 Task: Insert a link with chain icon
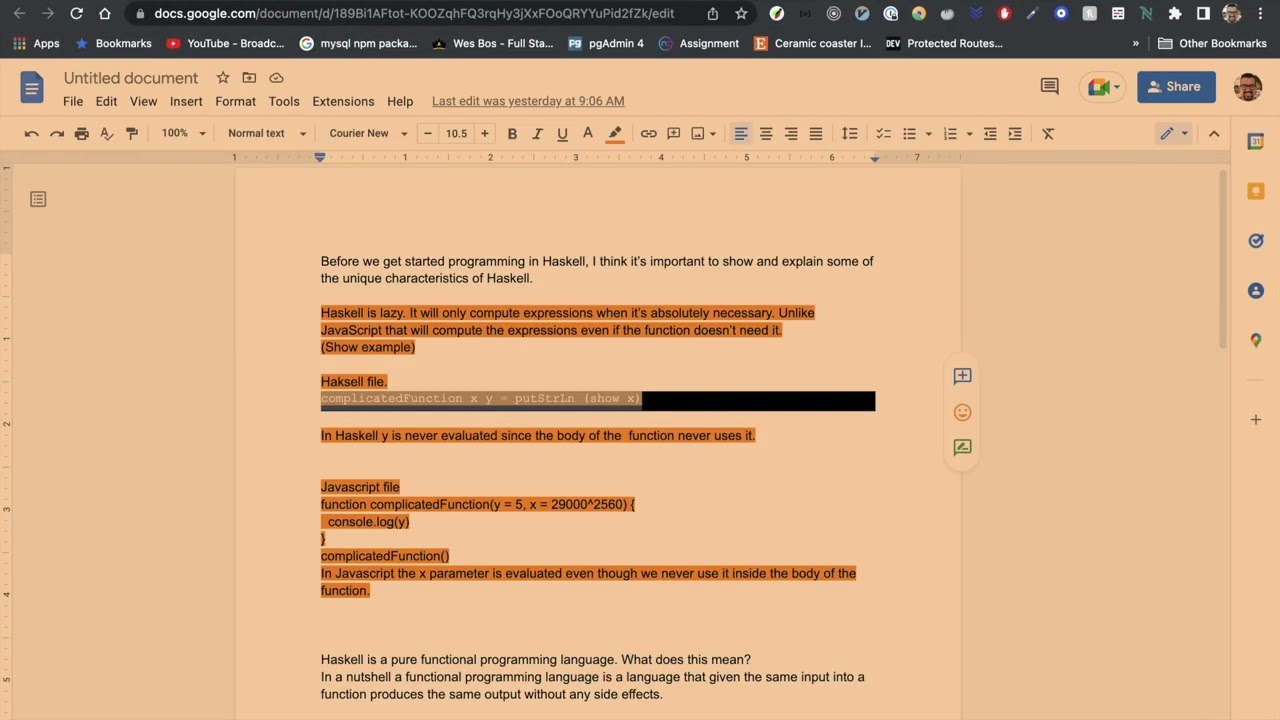point(648,133)
